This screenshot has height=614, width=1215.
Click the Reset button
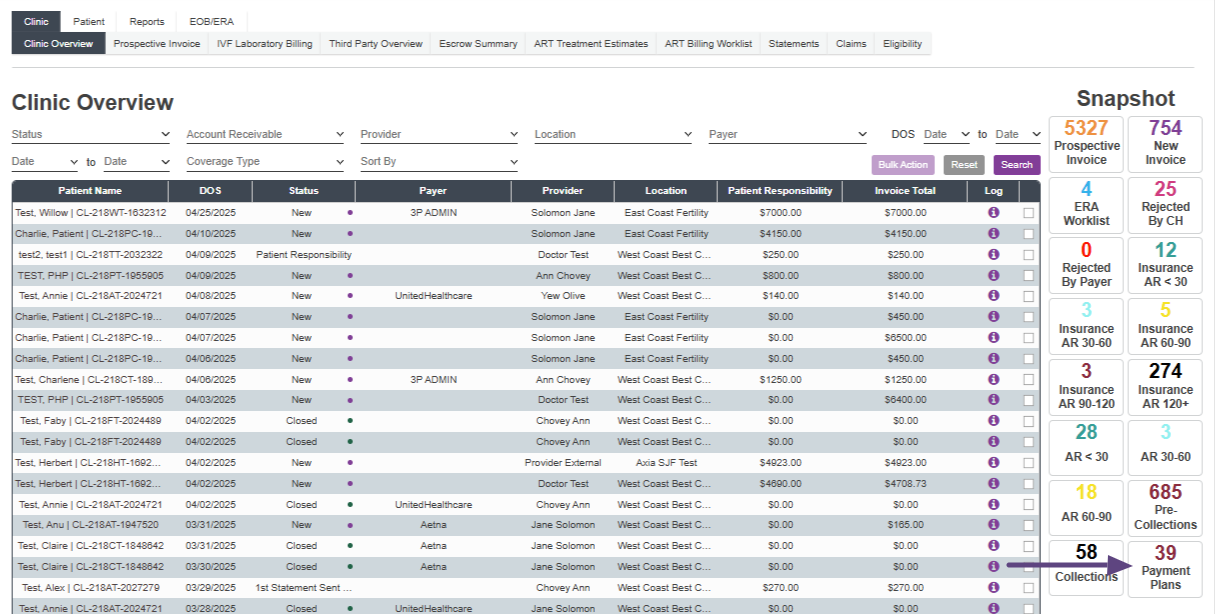(x=964, y=165)
